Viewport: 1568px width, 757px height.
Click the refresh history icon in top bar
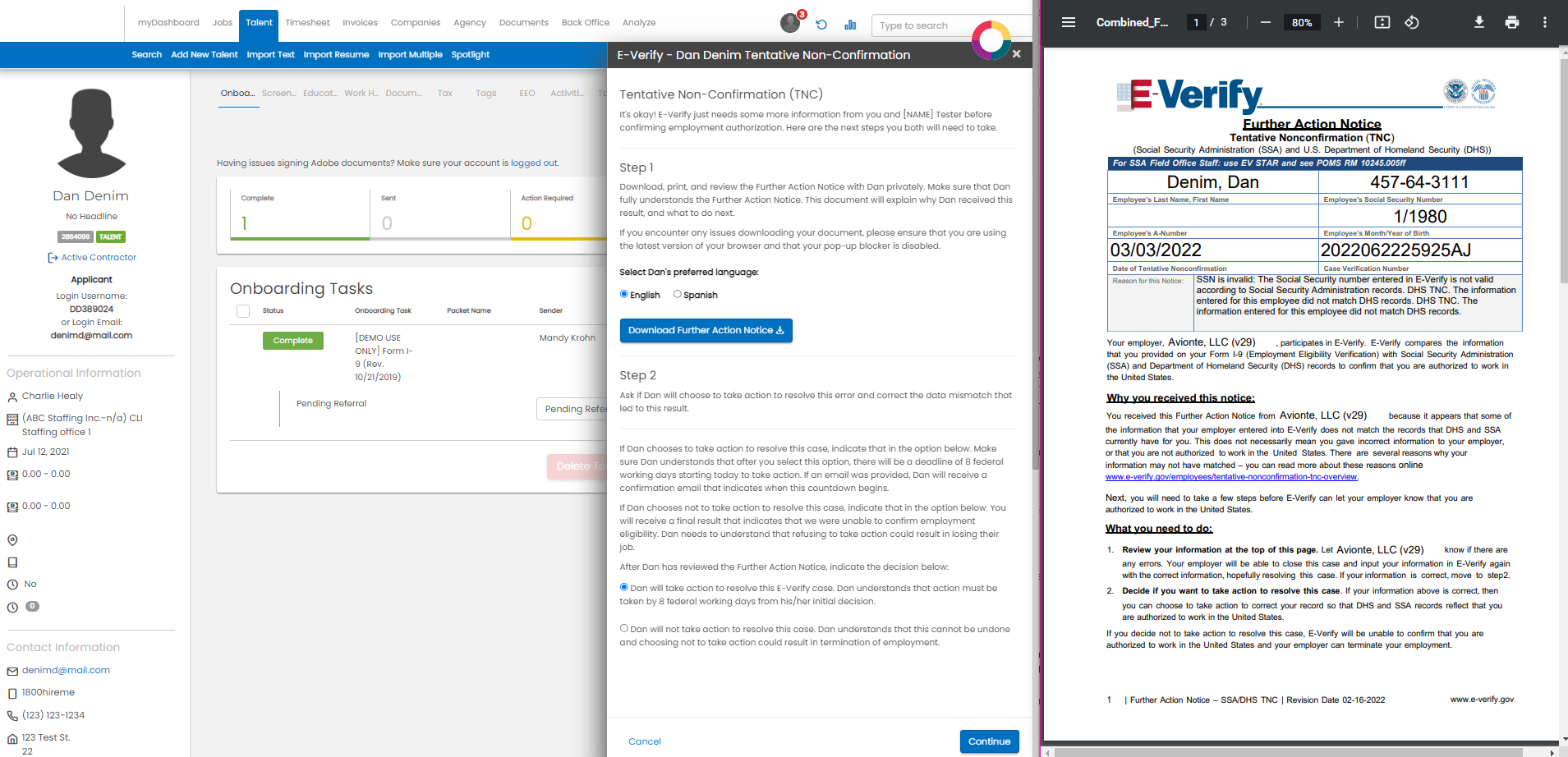821,25
